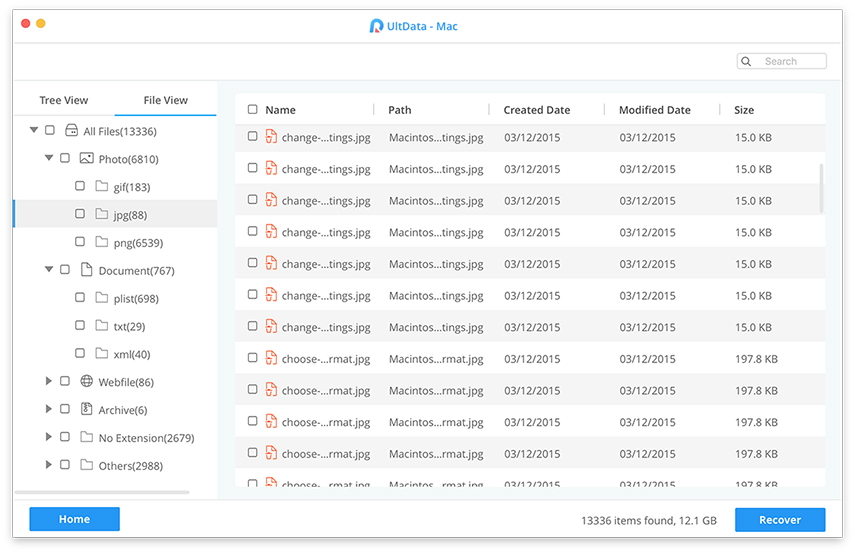Click the txt folder icon

(101, 325)
